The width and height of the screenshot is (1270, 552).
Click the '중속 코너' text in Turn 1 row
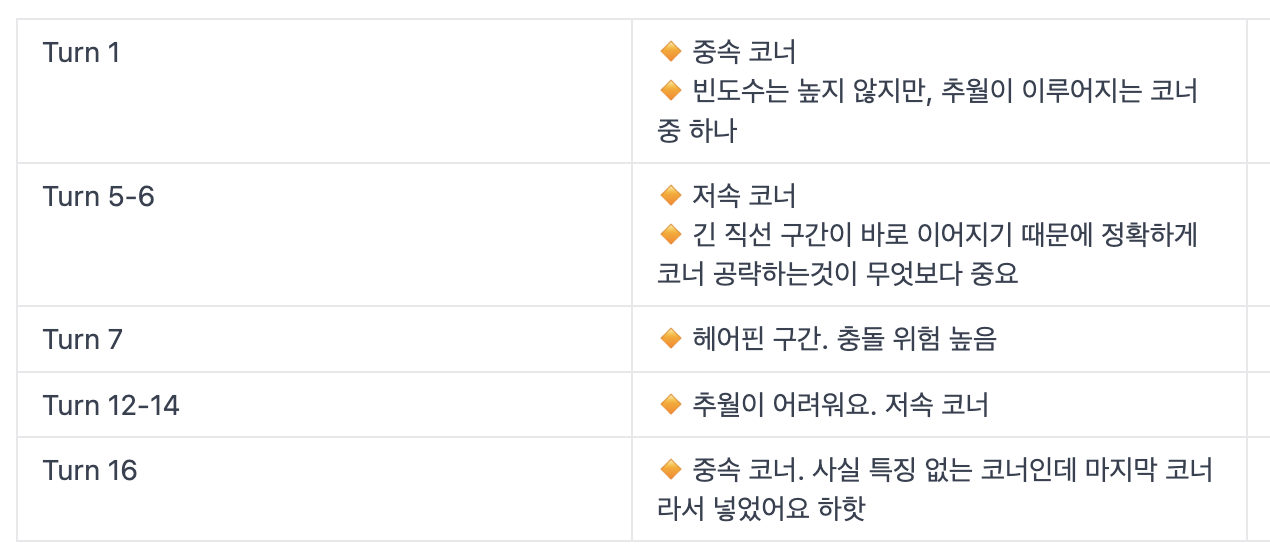click(744, 52)
